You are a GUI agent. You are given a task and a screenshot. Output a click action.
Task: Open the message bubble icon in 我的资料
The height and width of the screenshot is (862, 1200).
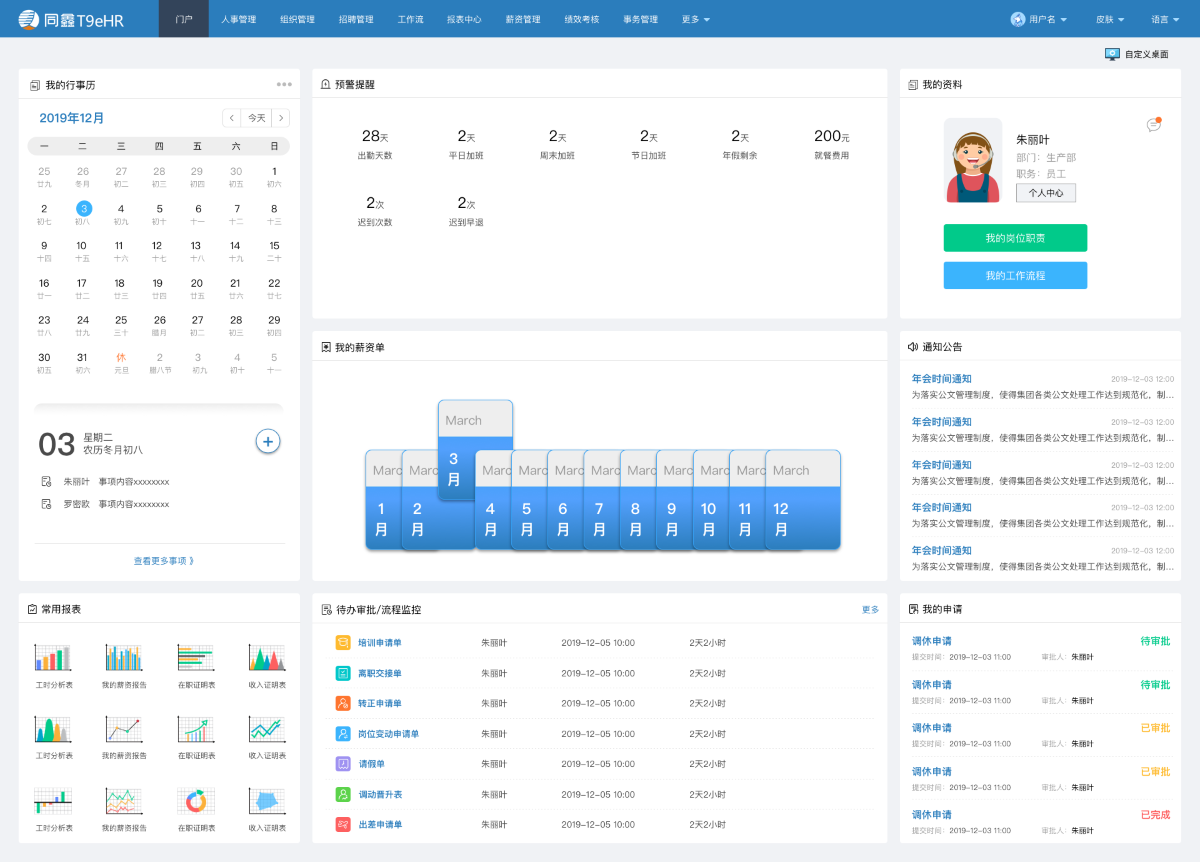tap(1153, 125)
